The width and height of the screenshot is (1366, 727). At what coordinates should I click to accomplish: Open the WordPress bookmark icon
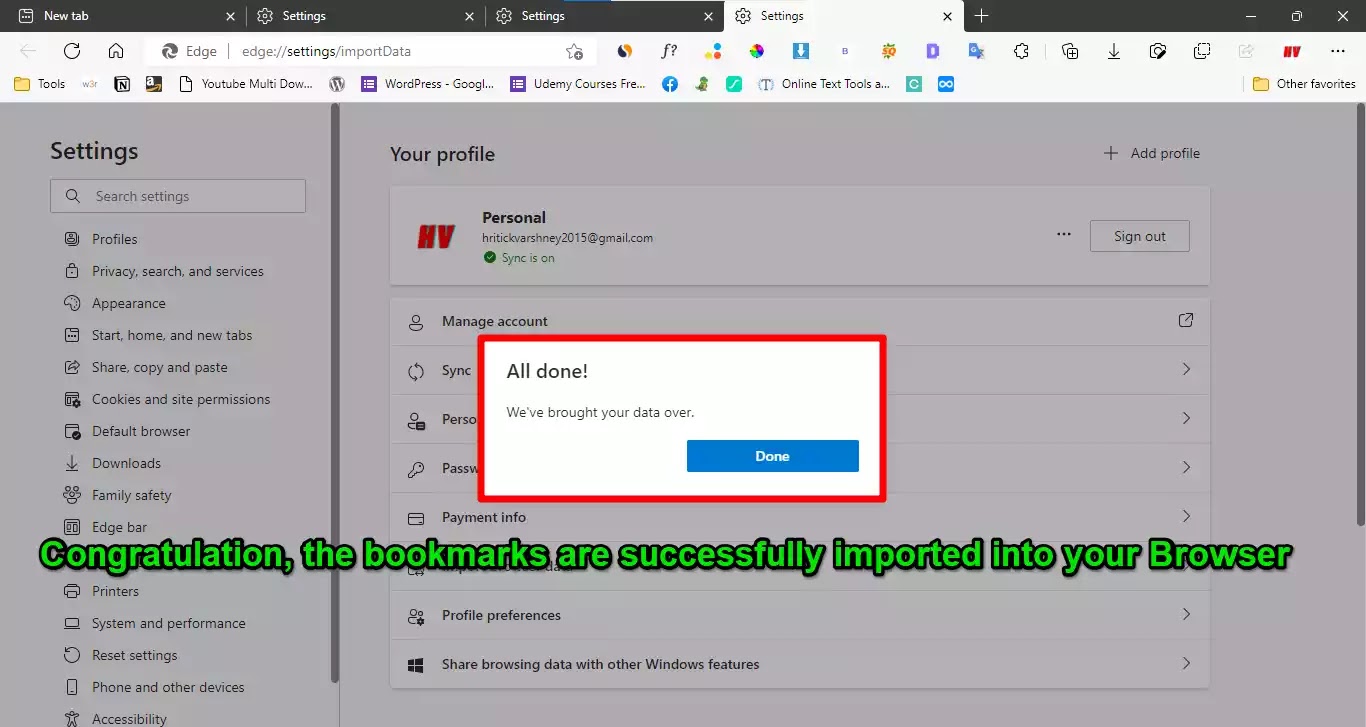[336, 84]
